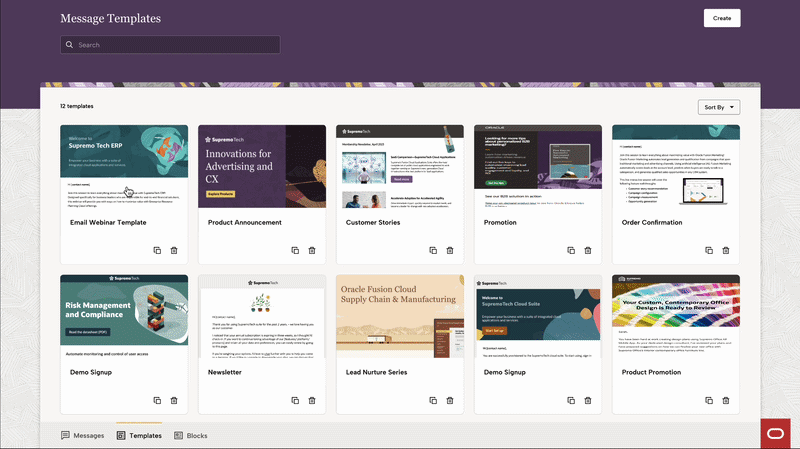Delete the Promotion template
This screenshot has height=449, width=800.
(588, 251)
